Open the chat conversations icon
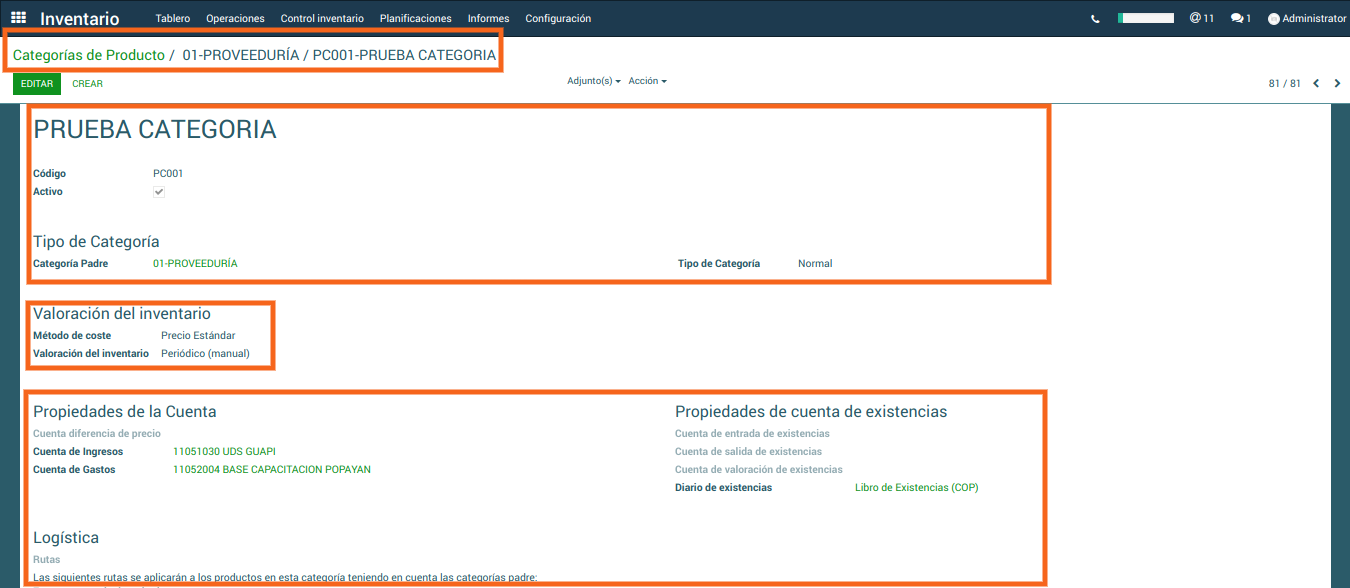This screenshot has width=1350, height=588. pos(1240,18)
